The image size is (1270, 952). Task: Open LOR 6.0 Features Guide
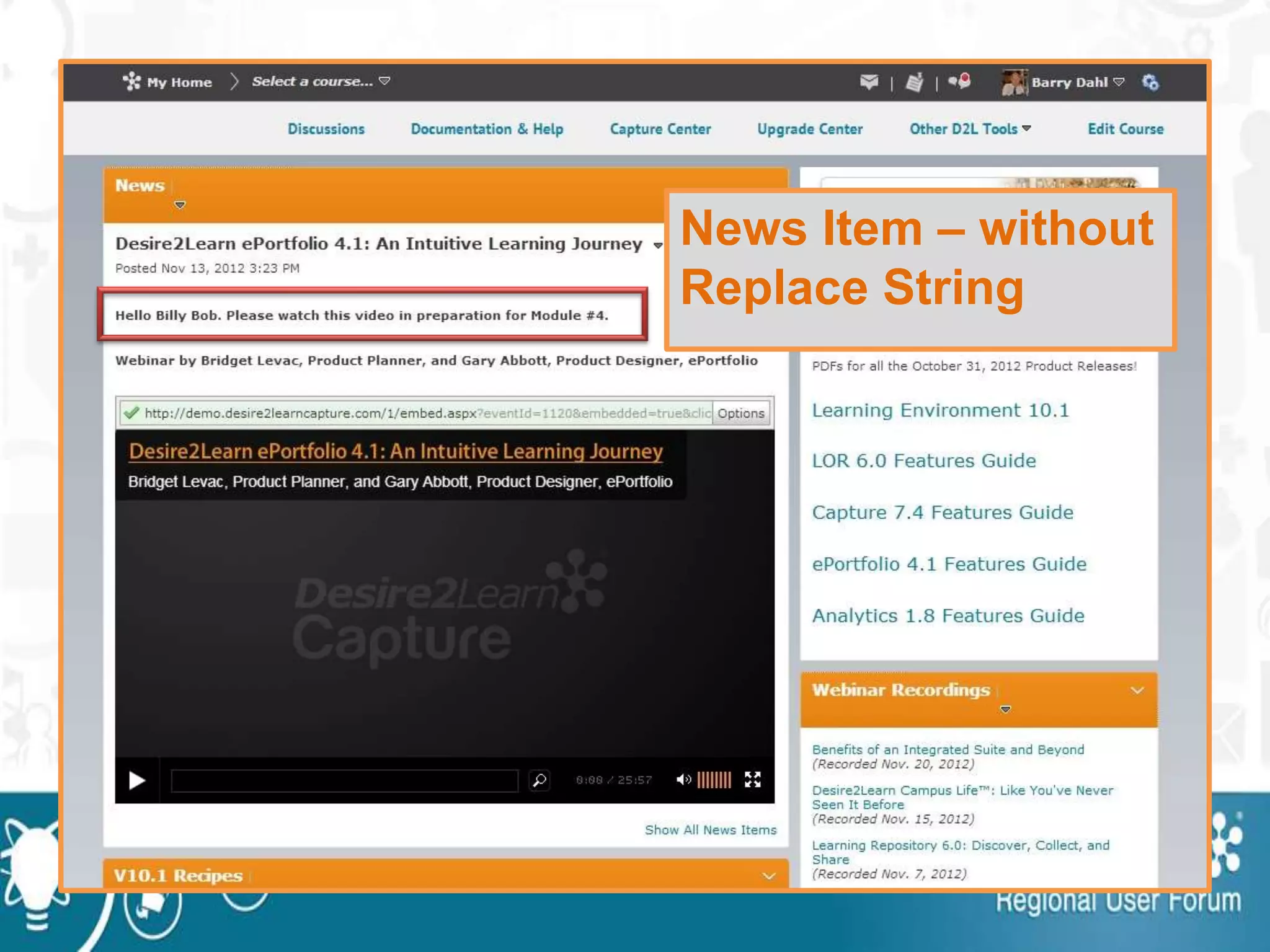[x=924, y=461]
